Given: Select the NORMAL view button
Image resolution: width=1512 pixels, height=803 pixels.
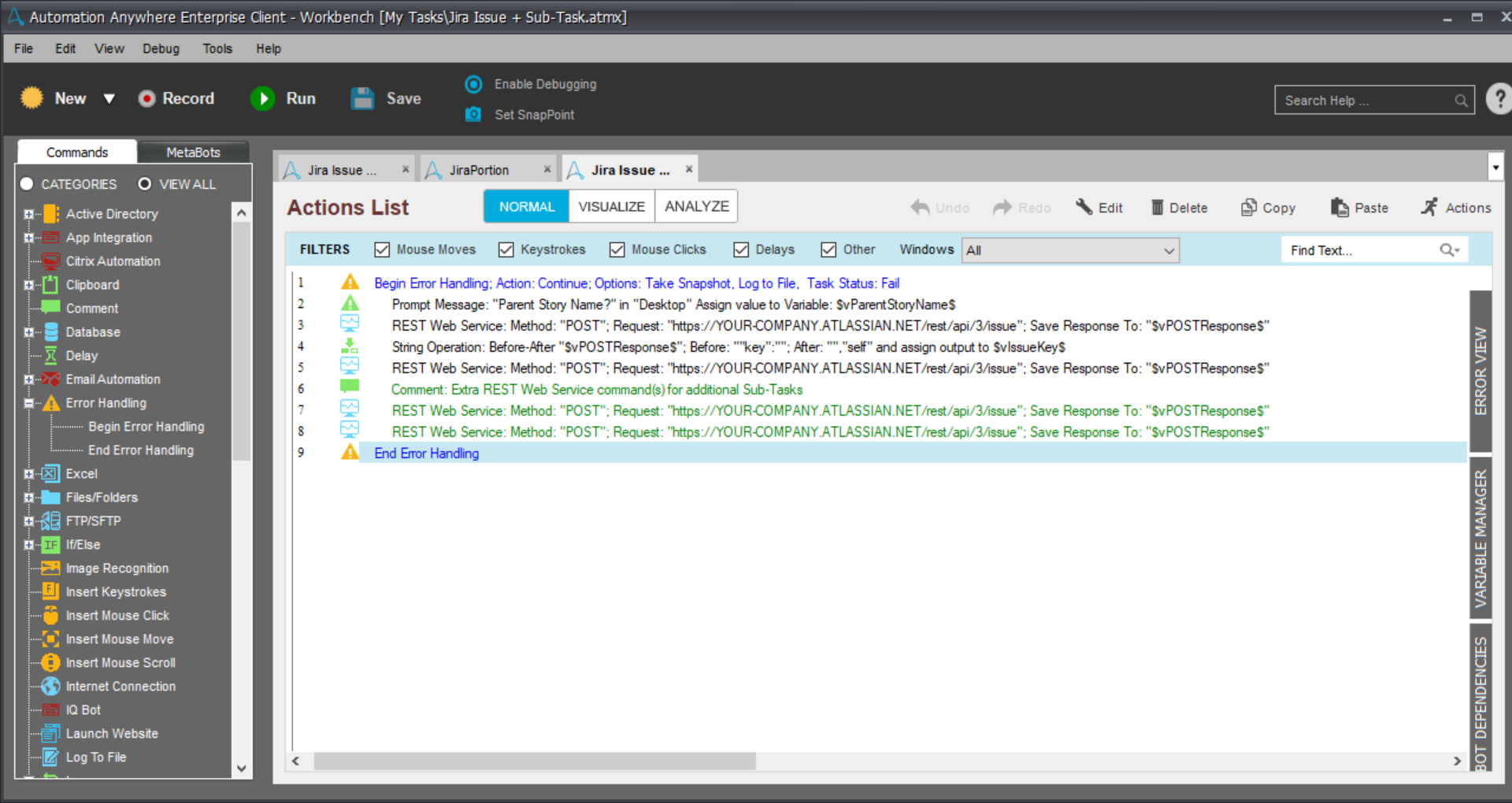Looking at the screenshot, I should [527, 206].
